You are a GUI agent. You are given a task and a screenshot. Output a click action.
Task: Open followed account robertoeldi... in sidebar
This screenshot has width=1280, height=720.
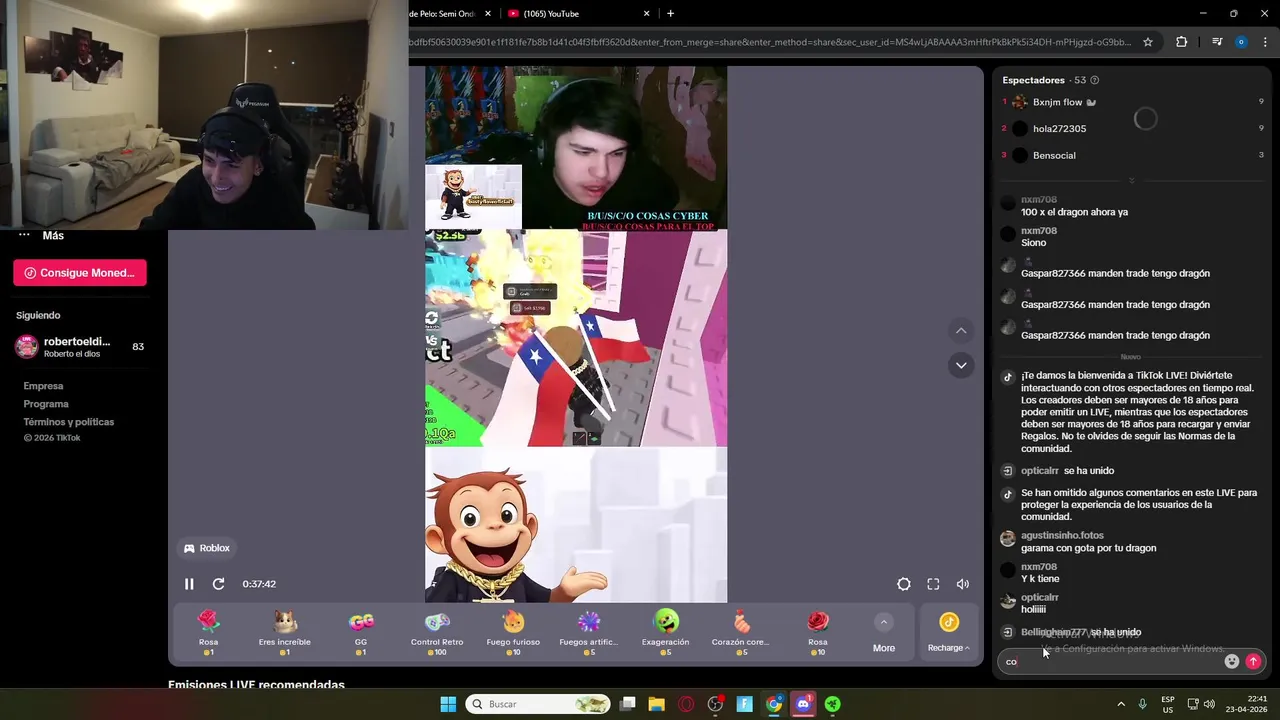click(80, 346)
